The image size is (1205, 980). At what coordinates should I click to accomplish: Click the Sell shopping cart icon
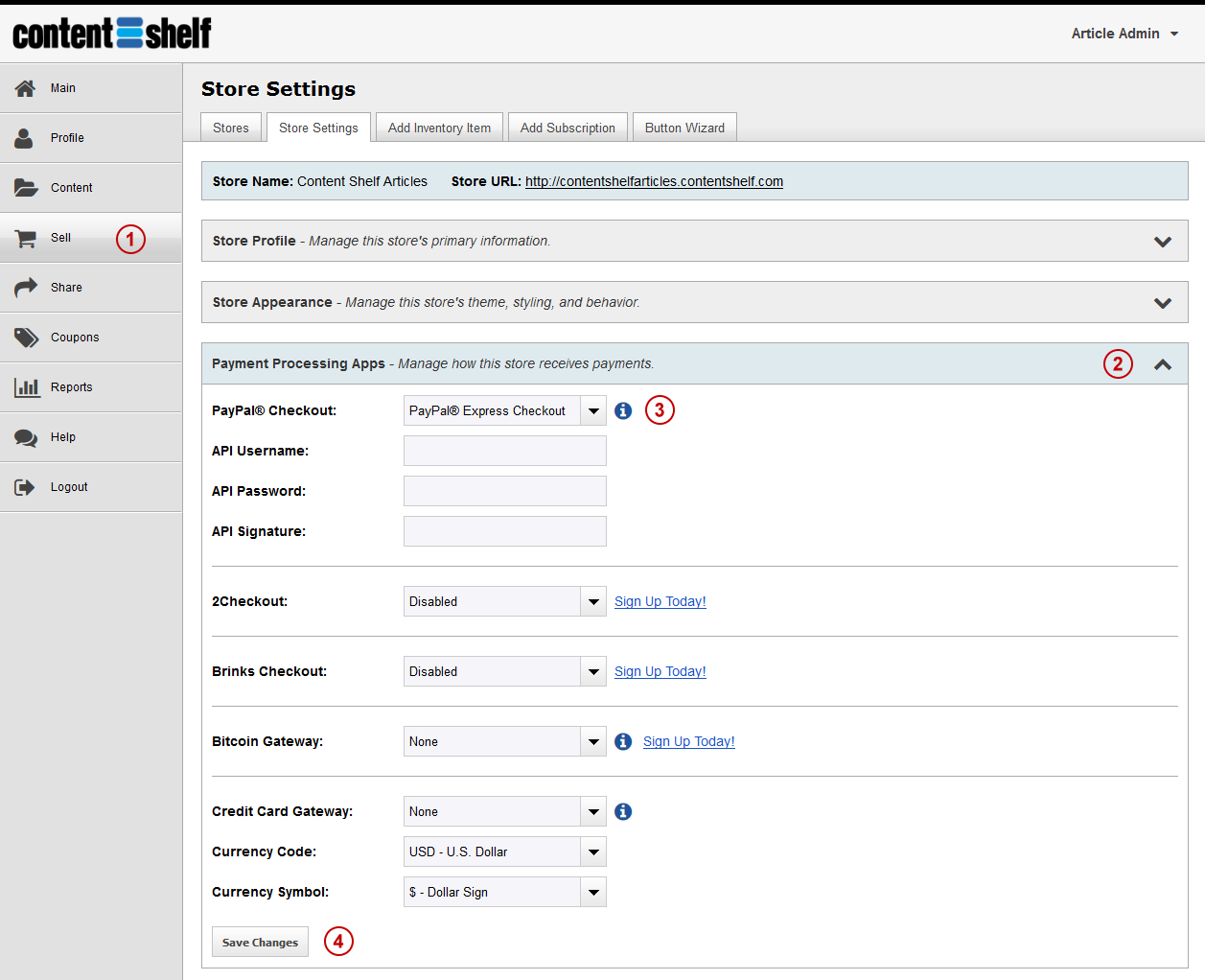tap(26, 238)
